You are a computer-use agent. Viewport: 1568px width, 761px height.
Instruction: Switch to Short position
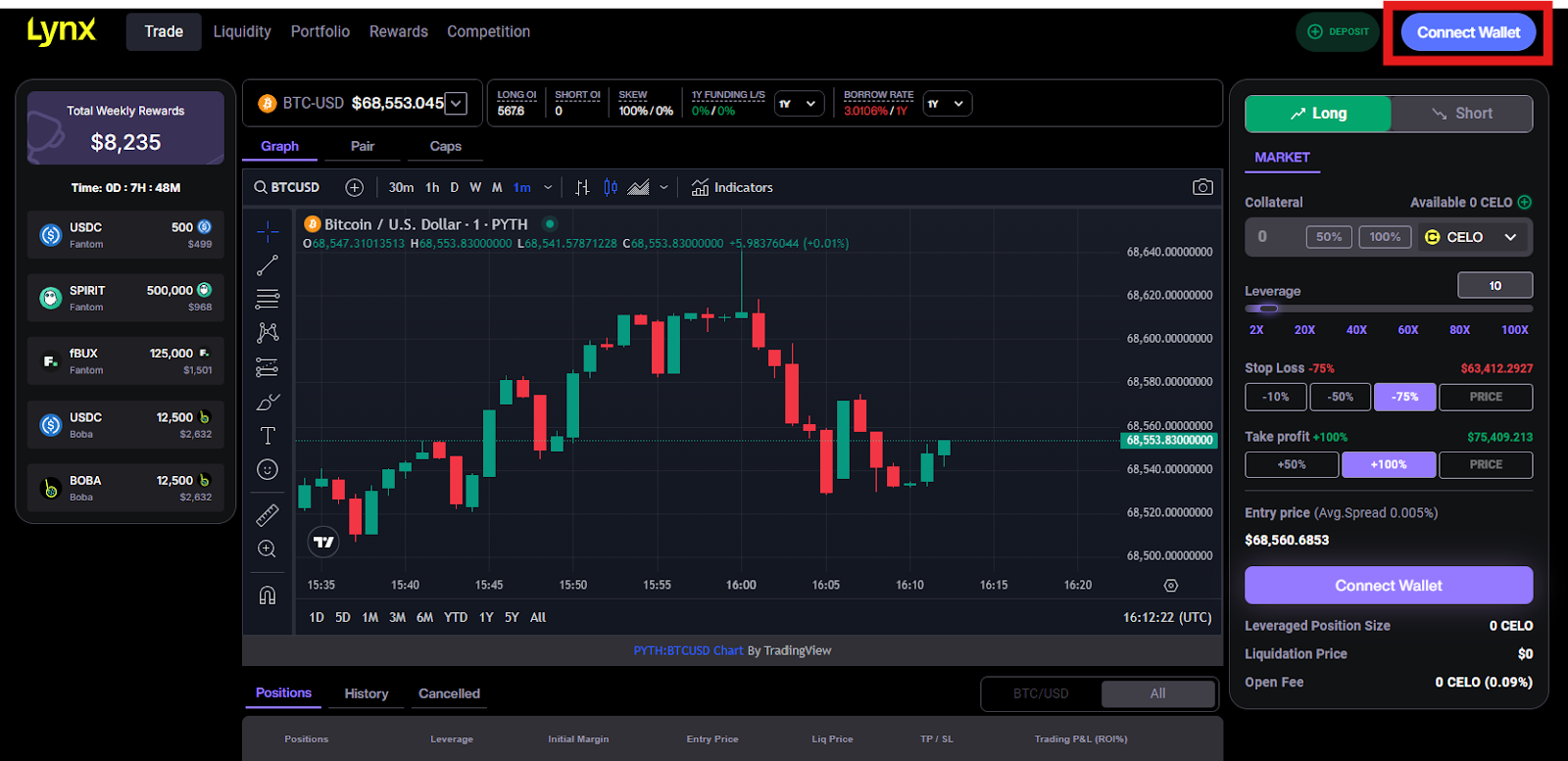click(1462, 114)
